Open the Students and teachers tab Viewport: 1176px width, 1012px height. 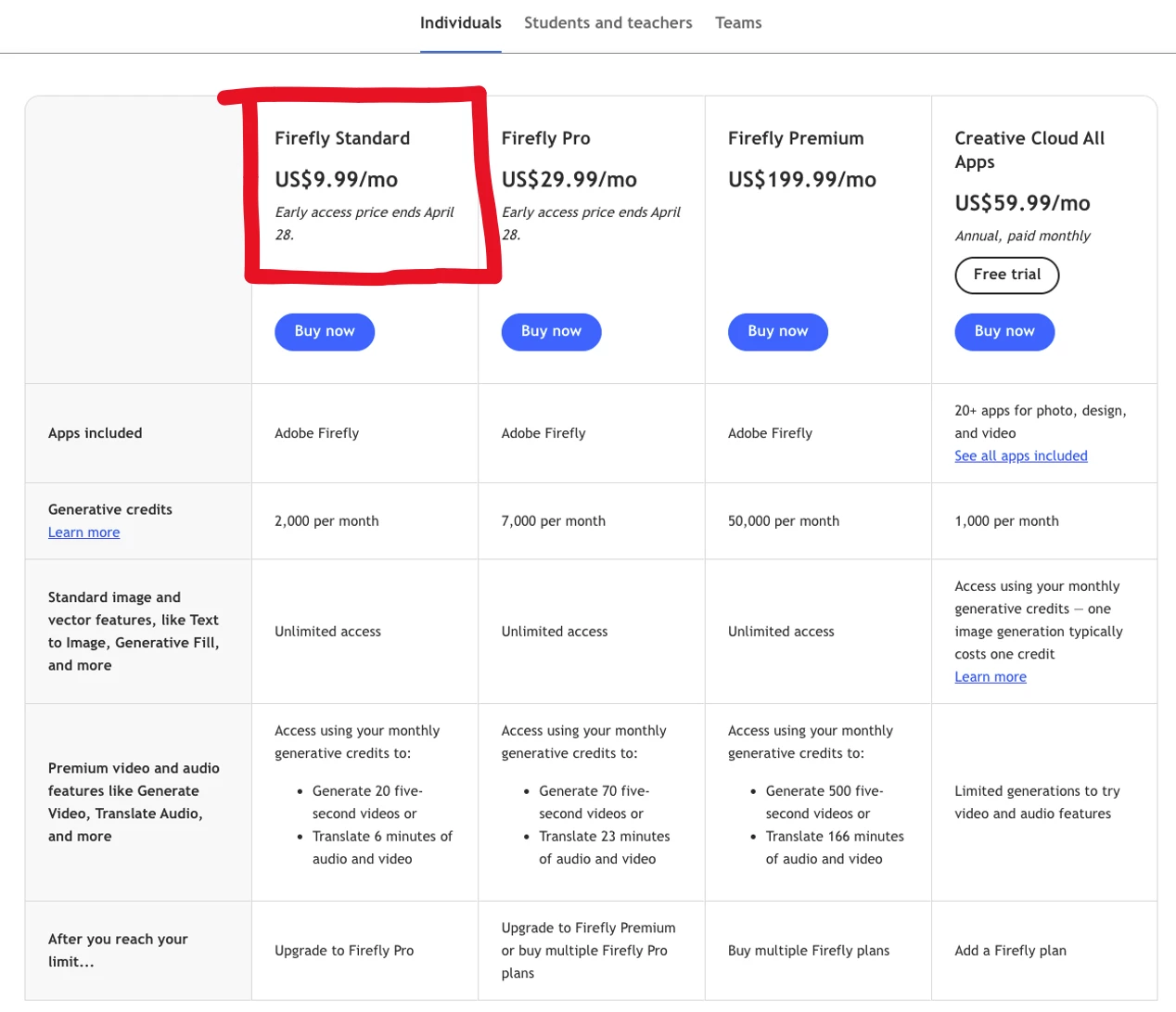(607, 23)
